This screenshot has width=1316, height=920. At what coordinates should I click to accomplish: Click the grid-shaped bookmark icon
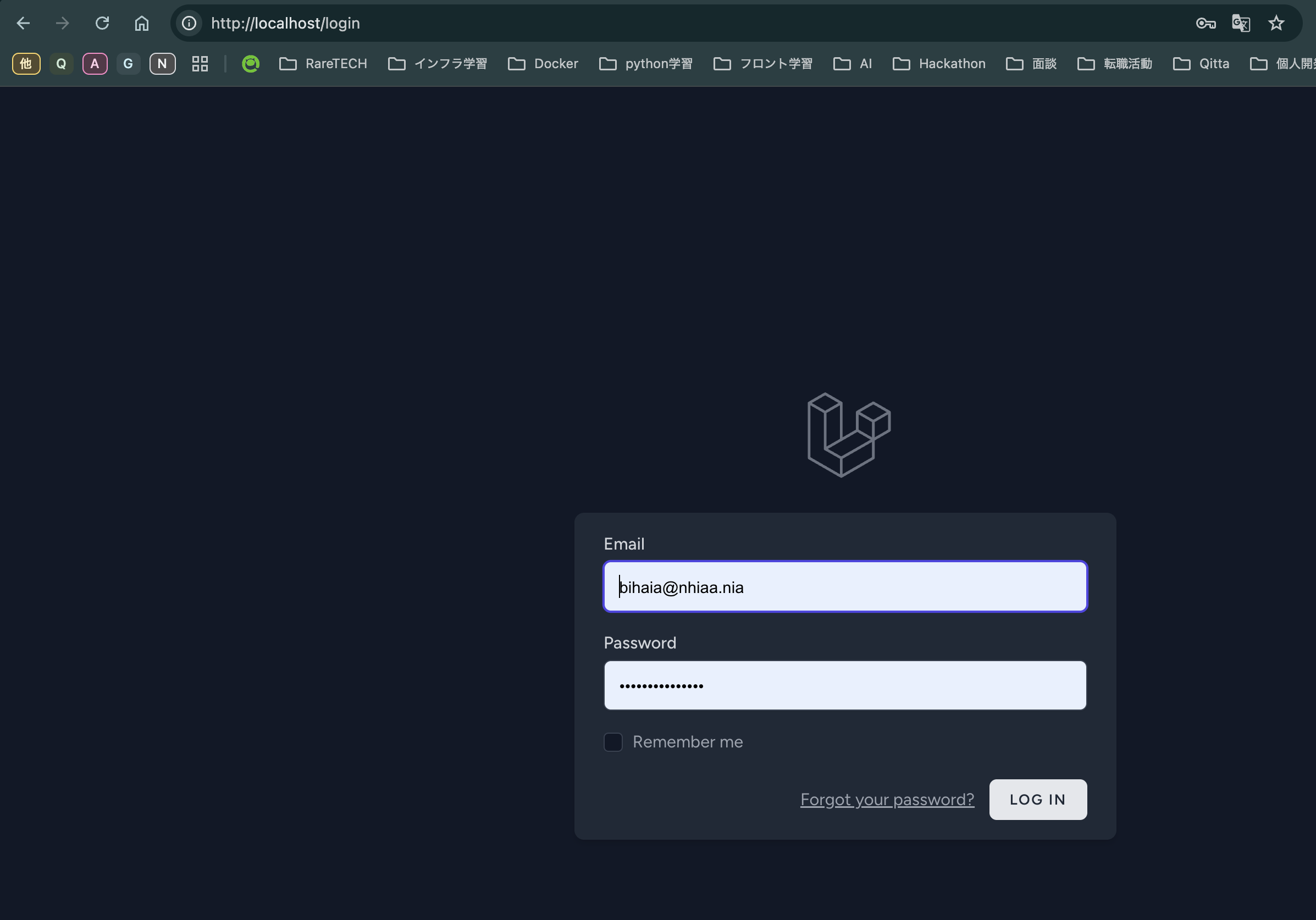click(200, 64)
